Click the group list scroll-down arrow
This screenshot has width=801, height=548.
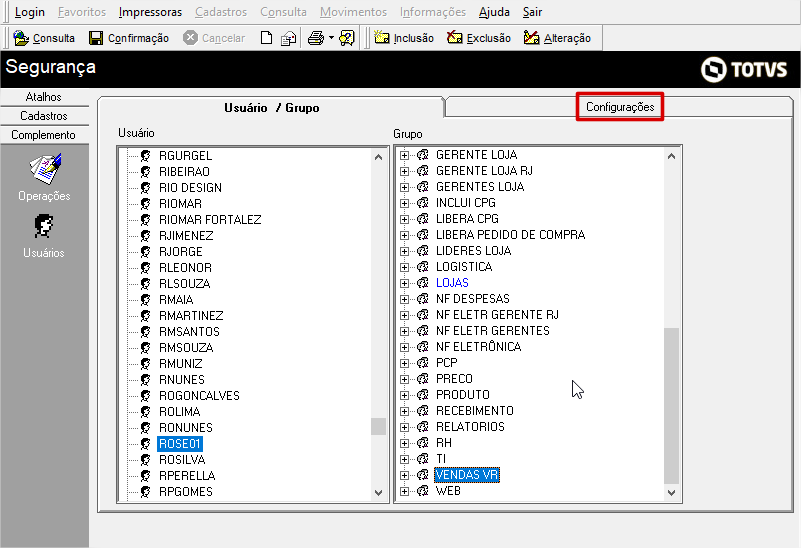pos(671,493)
